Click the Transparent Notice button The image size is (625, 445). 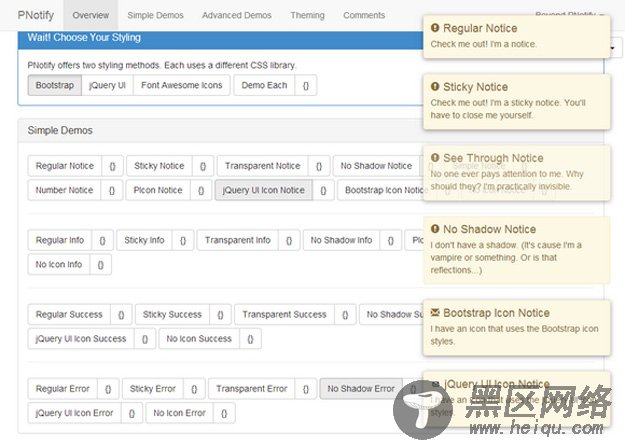click(x=263, y=166)
